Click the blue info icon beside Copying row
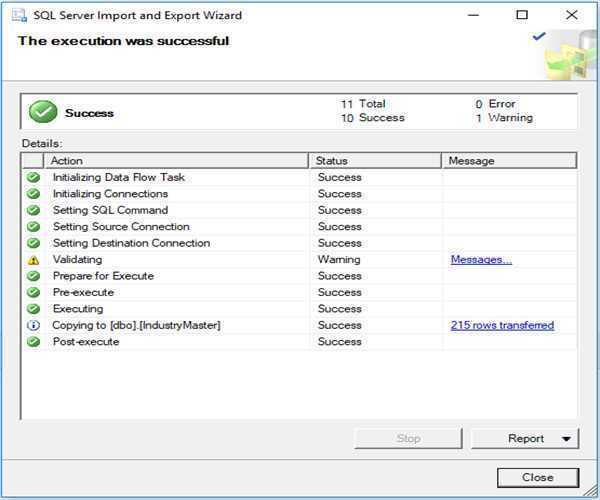Image resolution: width=600 pixels, height=500 pixels. (33, 326)
